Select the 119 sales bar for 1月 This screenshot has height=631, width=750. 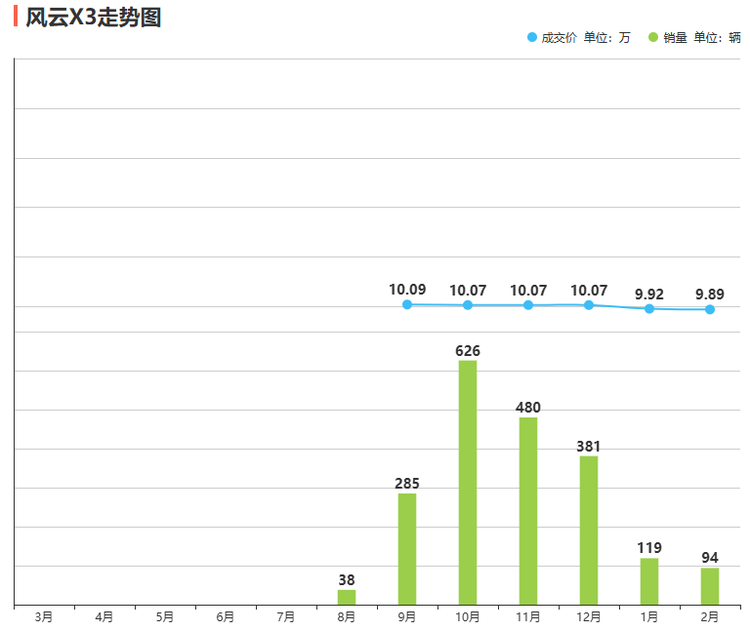point(649,581)
